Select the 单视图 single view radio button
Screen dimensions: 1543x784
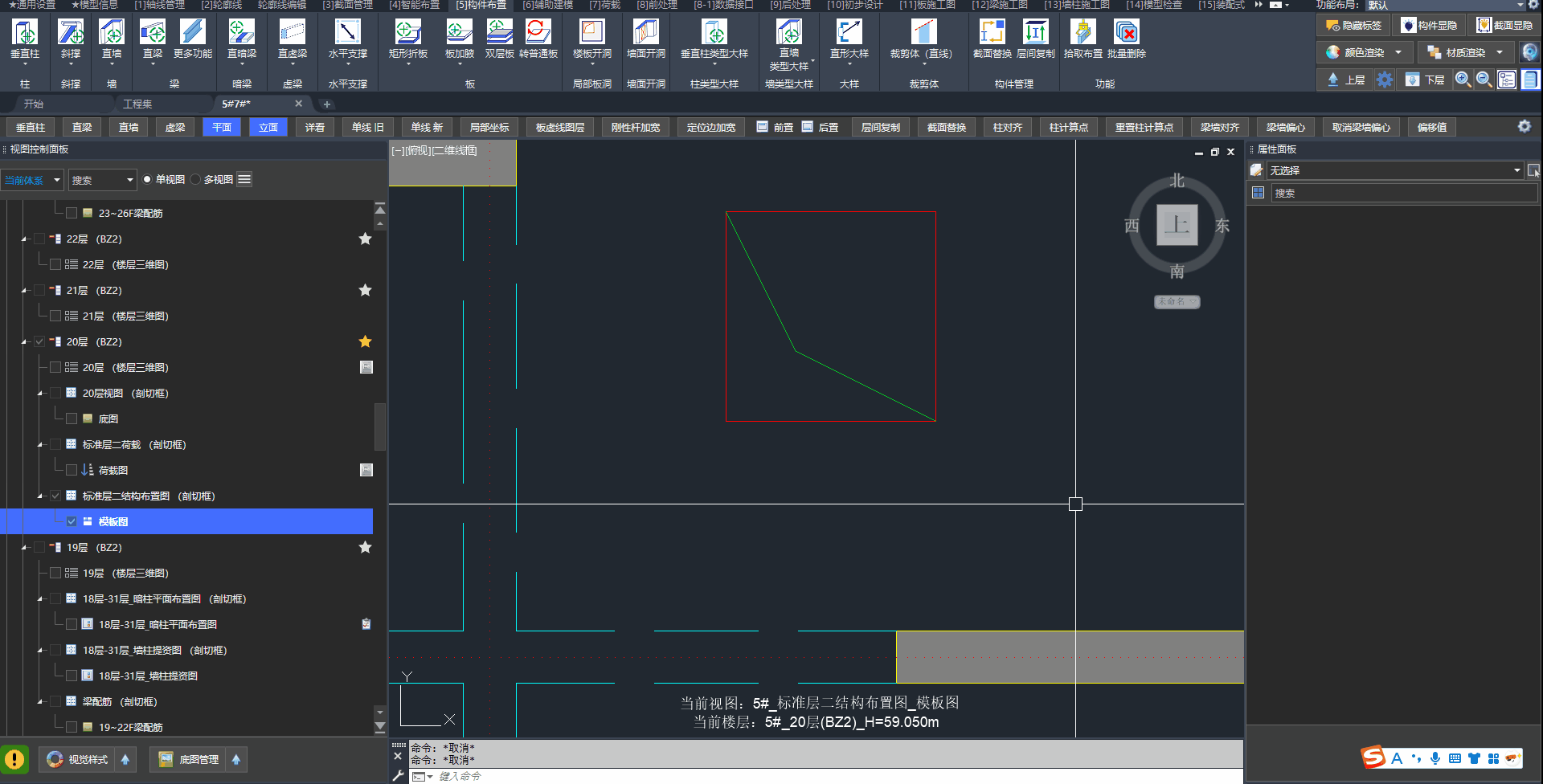coord(147,180)
